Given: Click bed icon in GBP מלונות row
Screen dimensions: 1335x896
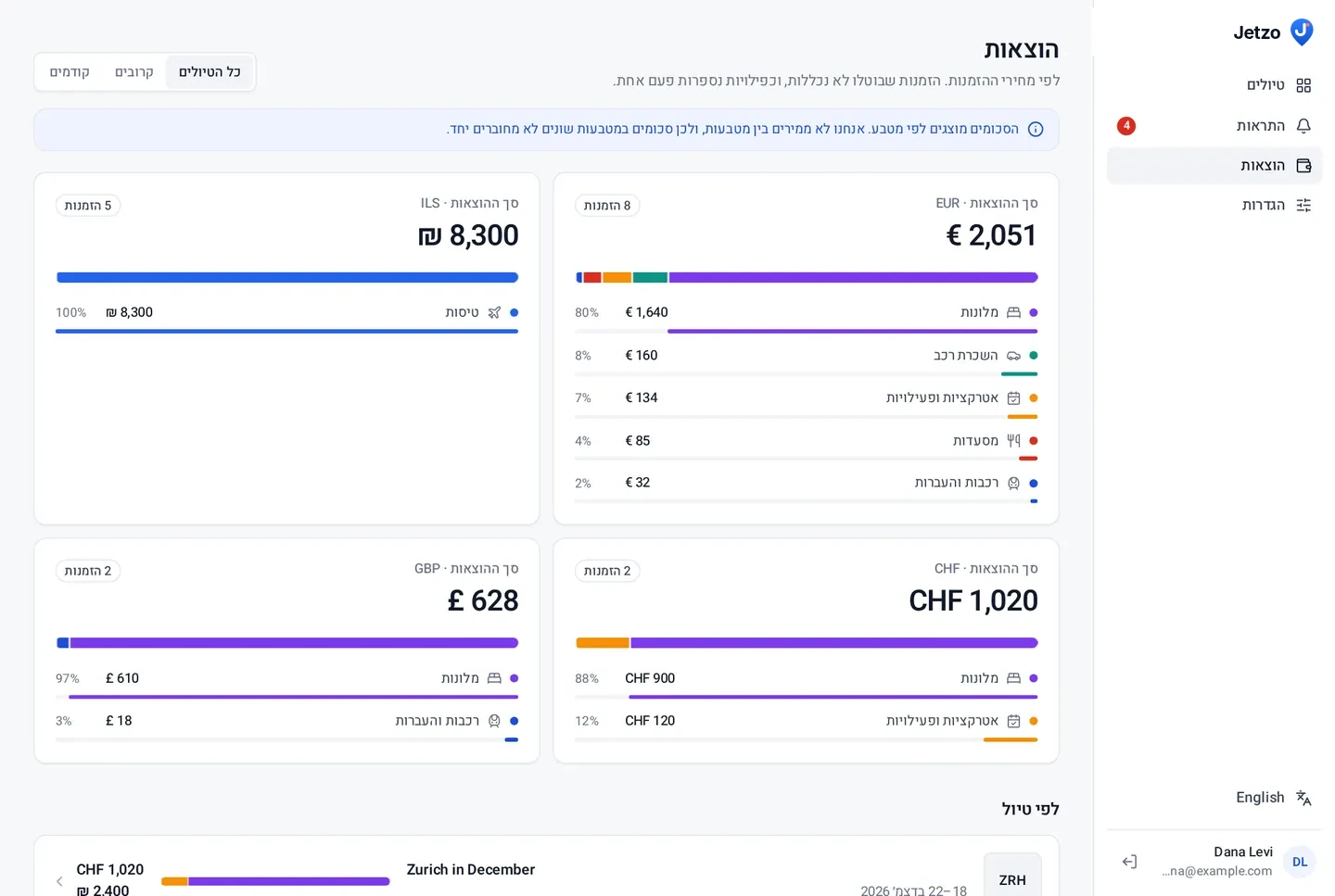Looking at the screenshot, I should point(494,678).
